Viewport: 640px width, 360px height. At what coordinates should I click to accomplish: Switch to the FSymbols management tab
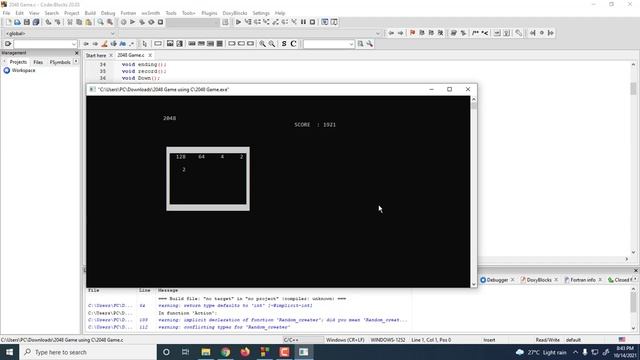pos(60,62)
